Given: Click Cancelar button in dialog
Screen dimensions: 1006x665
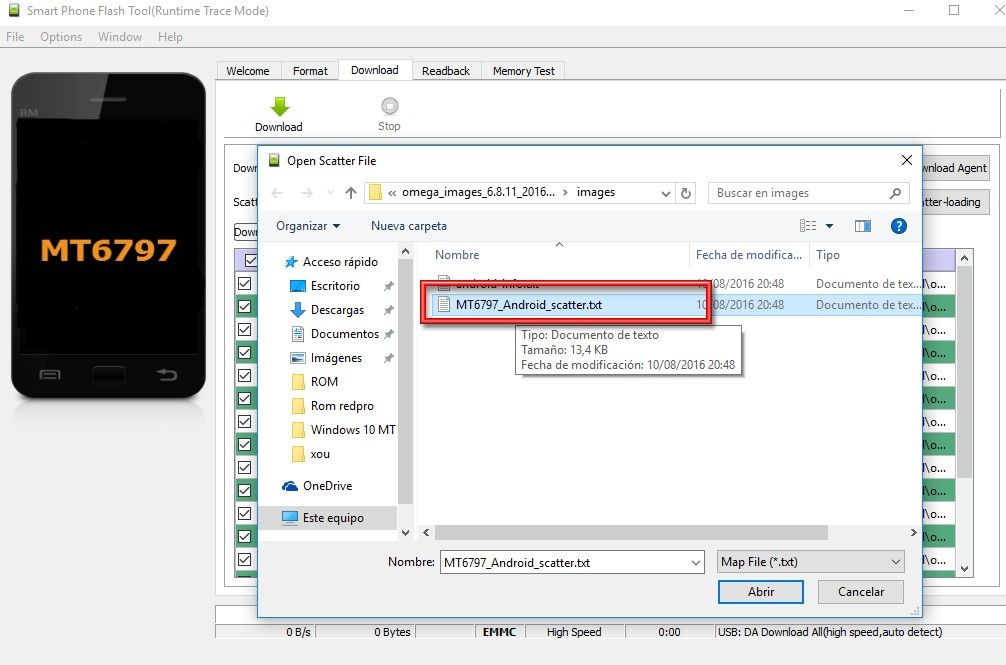Looking at the screenshot, I should coord(861,592).
